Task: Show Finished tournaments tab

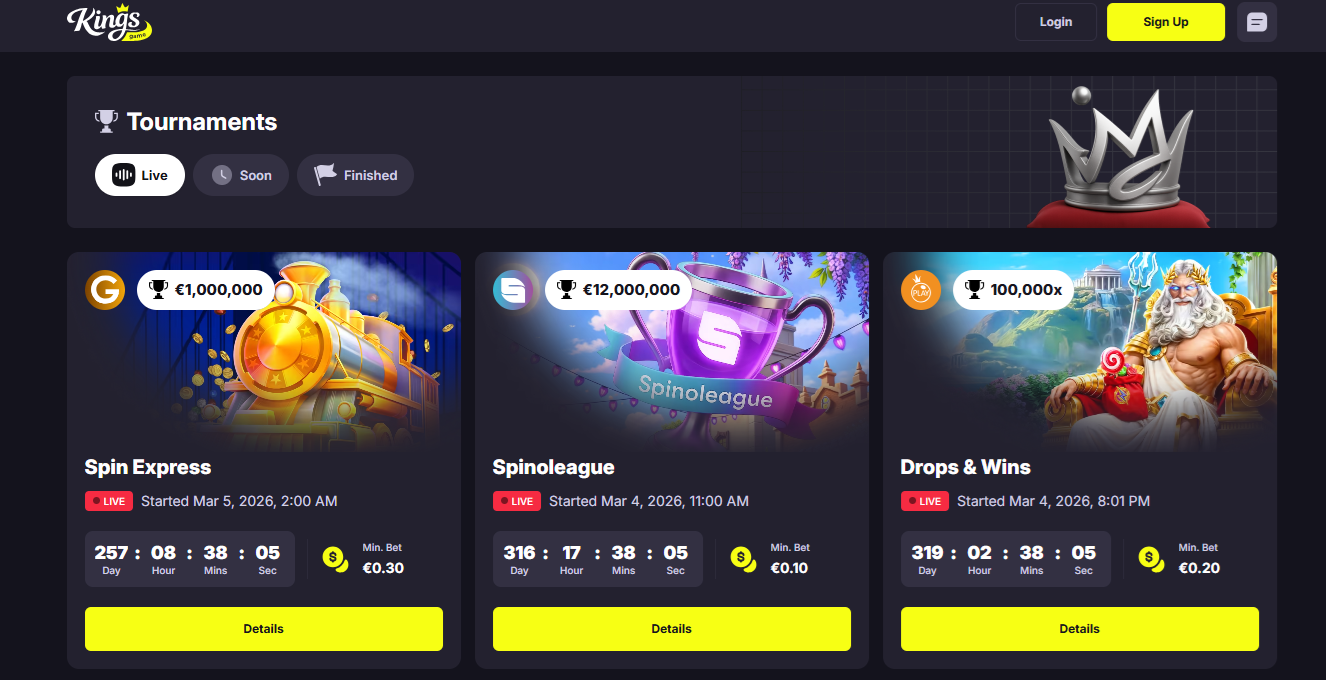Action: point(355,175)
